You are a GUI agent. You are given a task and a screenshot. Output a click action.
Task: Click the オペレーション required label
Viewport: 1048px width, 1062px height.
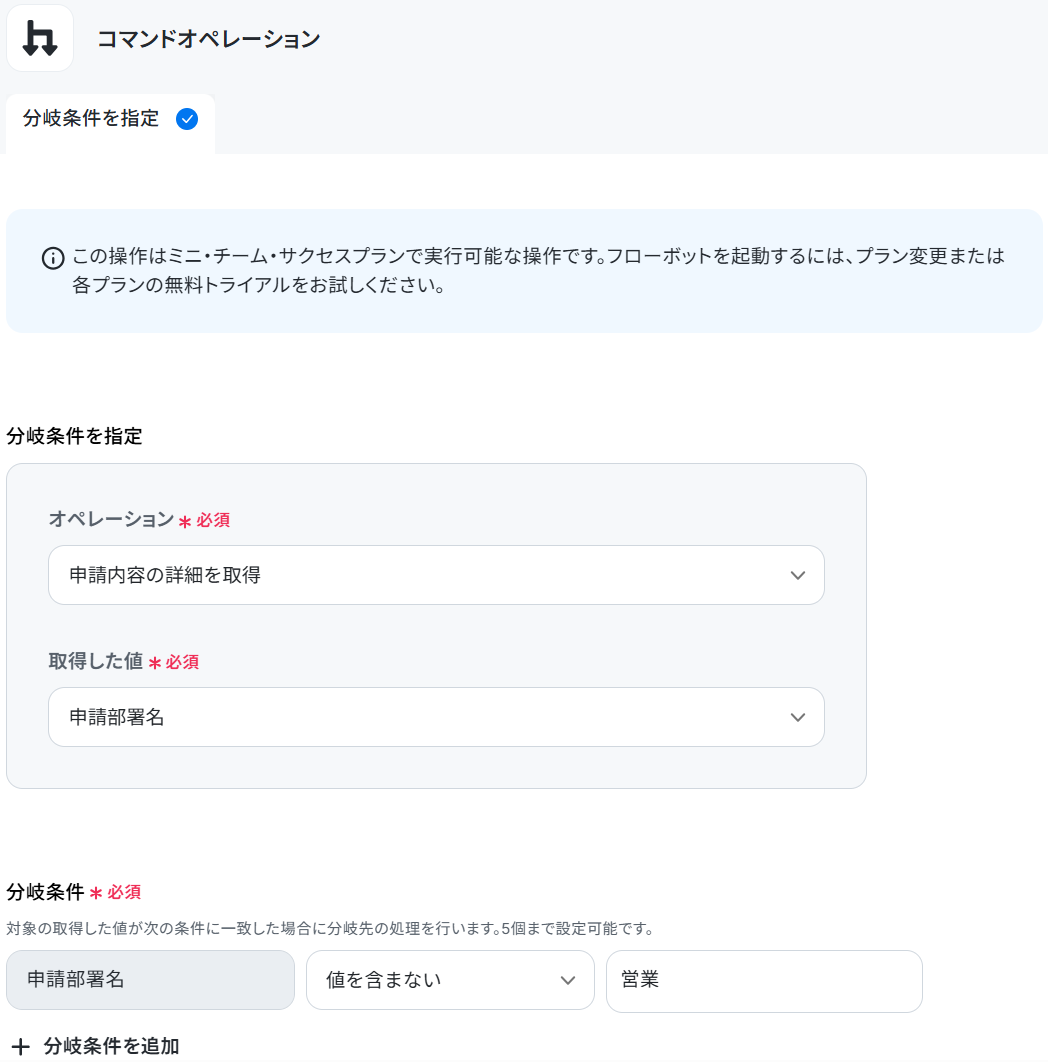click(139, 519)
